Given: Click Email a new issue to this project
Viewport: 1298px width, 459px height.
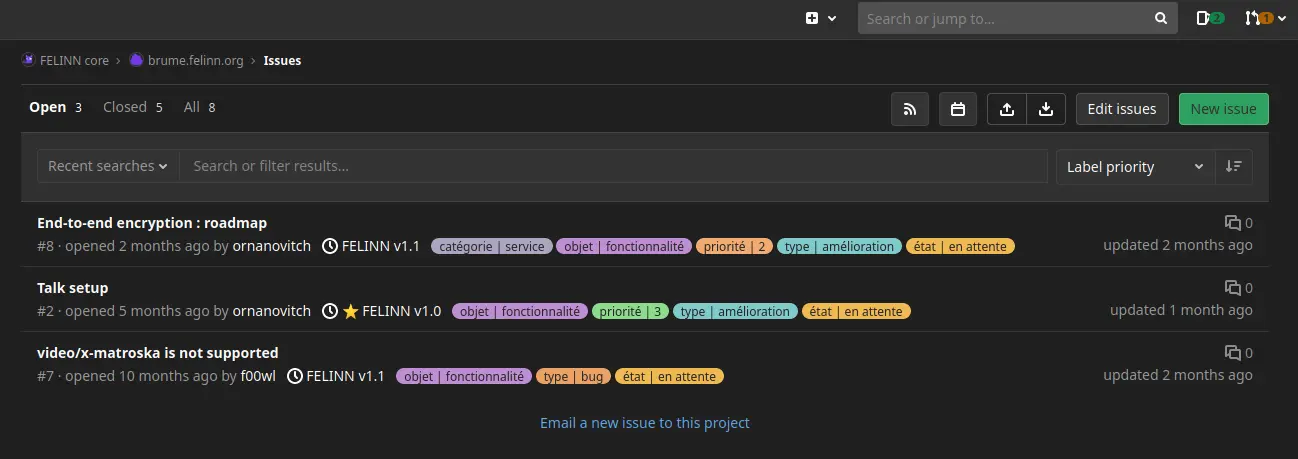Looking at the screenshot, I should [645, 423].
